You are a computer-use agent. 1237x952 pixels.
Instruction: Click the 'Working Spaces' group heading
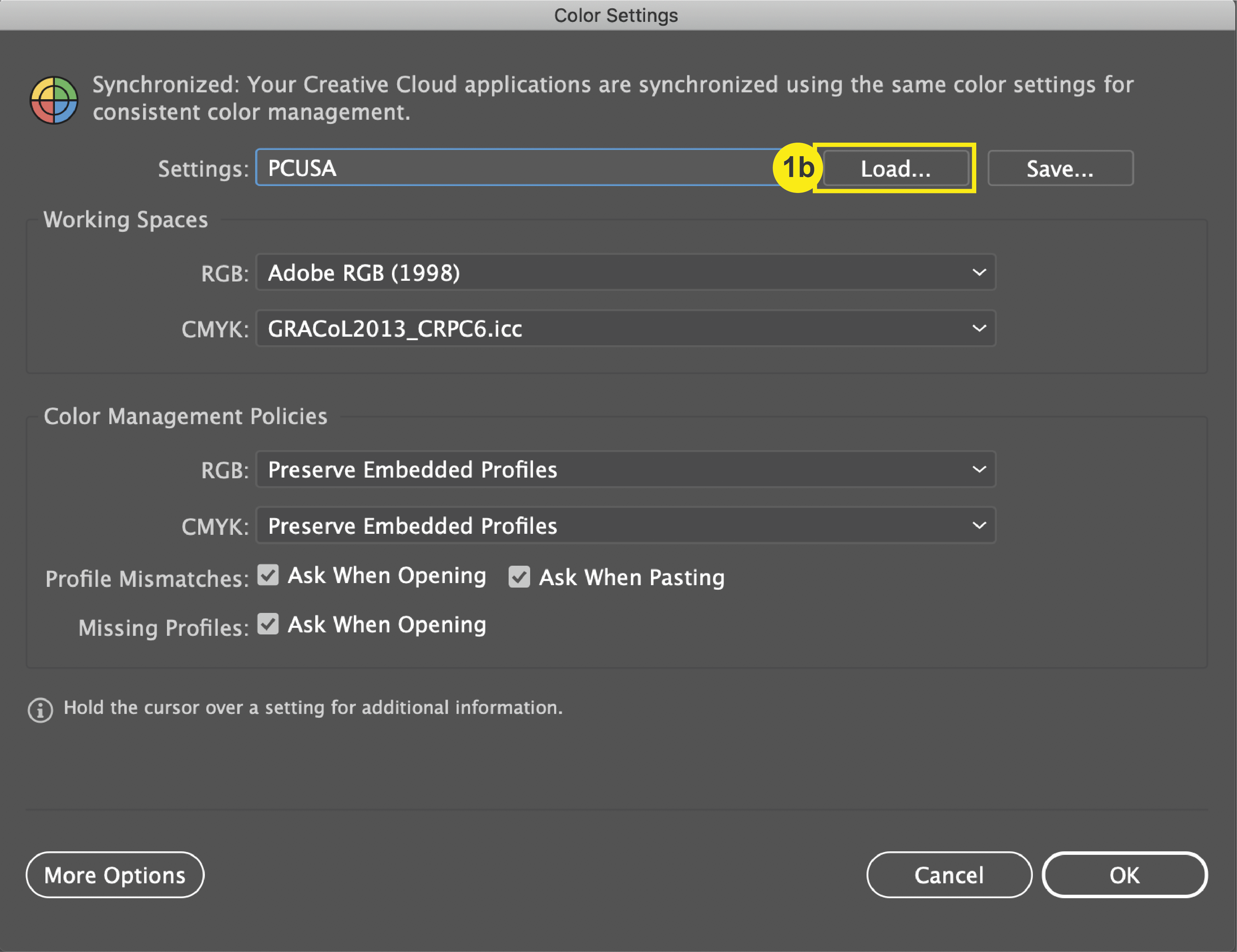click(126, 220)
